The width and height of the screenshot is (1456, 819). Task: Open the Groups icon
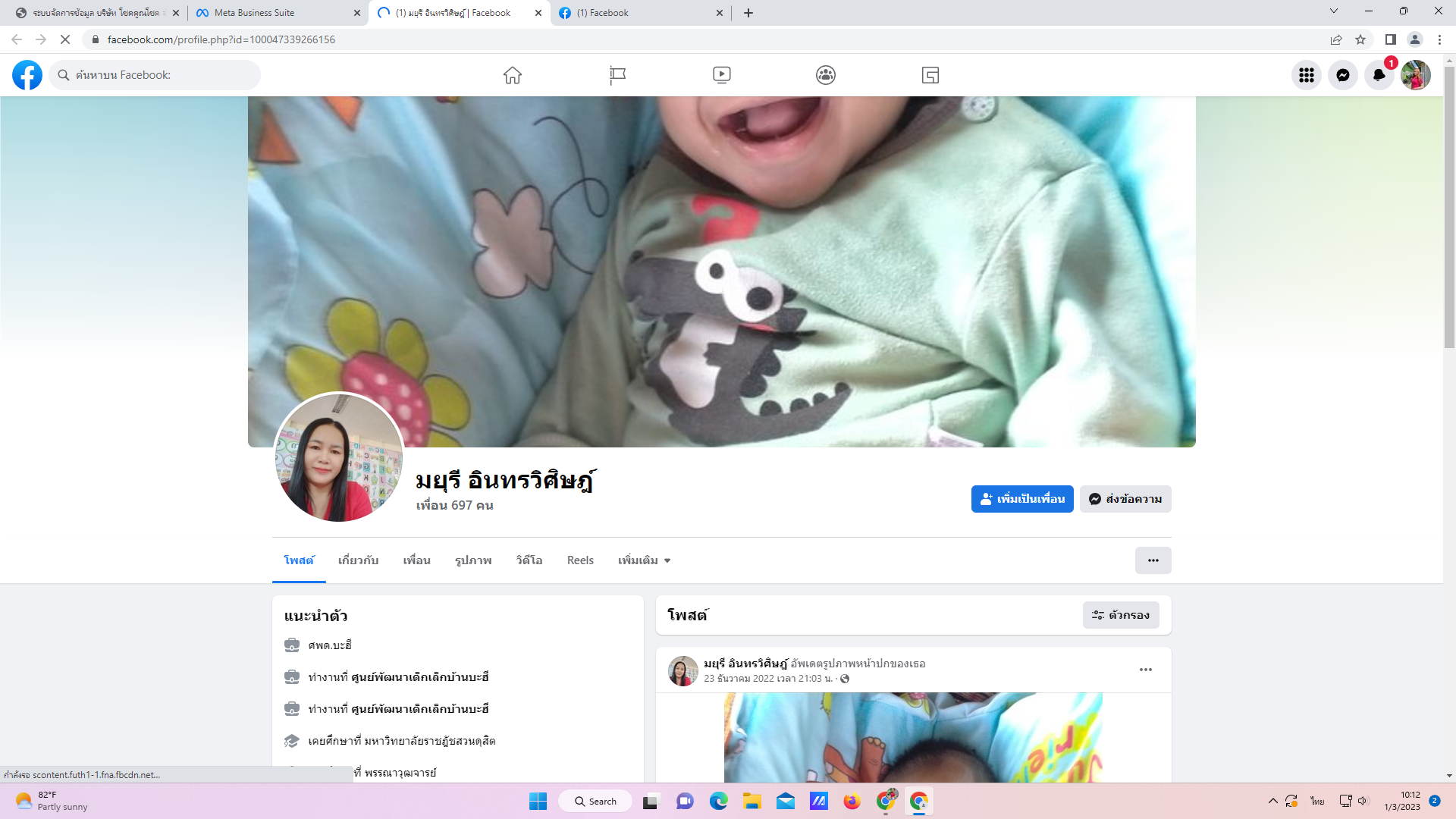tap(826, 75)
